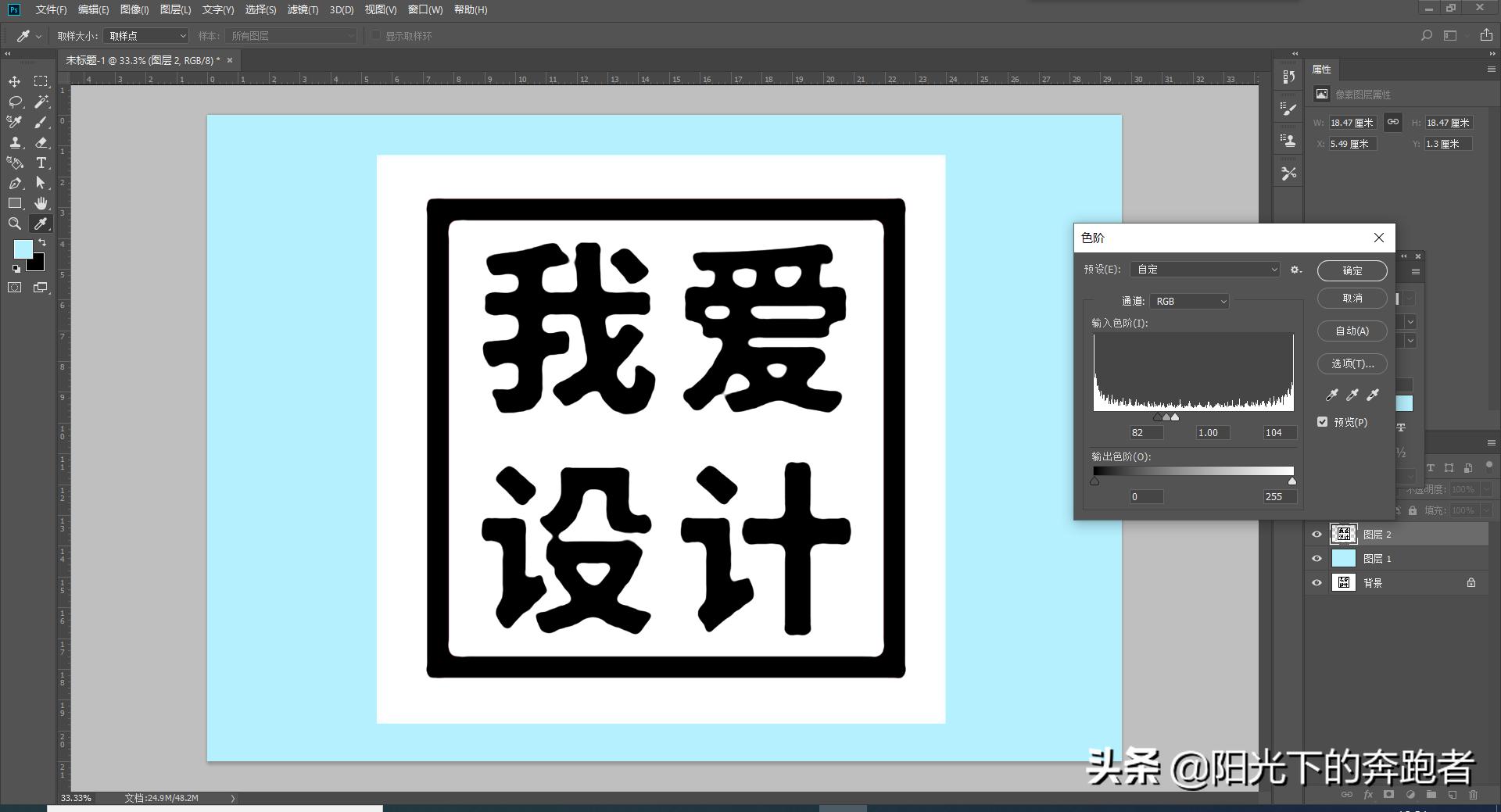Image resolution: width=1501 pixels, height=812 pixels.
Task: Select the Hand tool
Action: (41, 204)
